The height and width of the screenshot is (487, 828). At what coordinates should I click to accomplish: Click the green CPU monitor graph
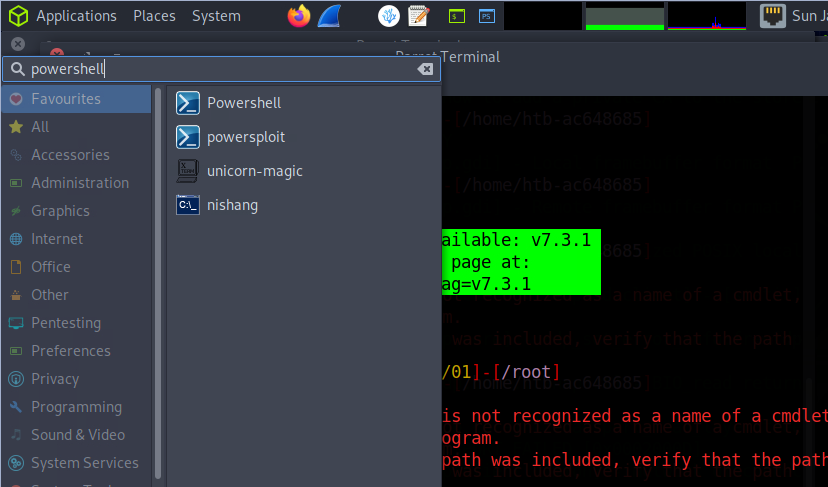(x=625, y=16)
